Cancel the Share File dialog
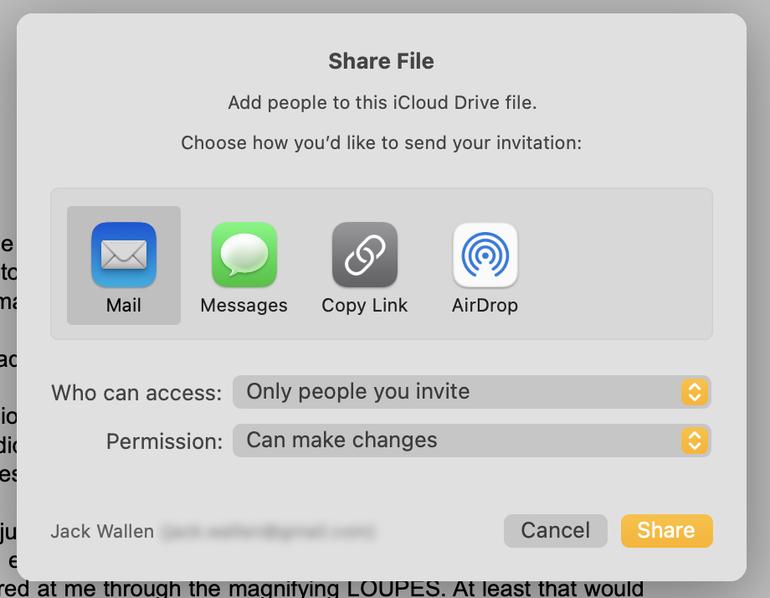This screenshot has height=598, width=770. coord(555,531)
